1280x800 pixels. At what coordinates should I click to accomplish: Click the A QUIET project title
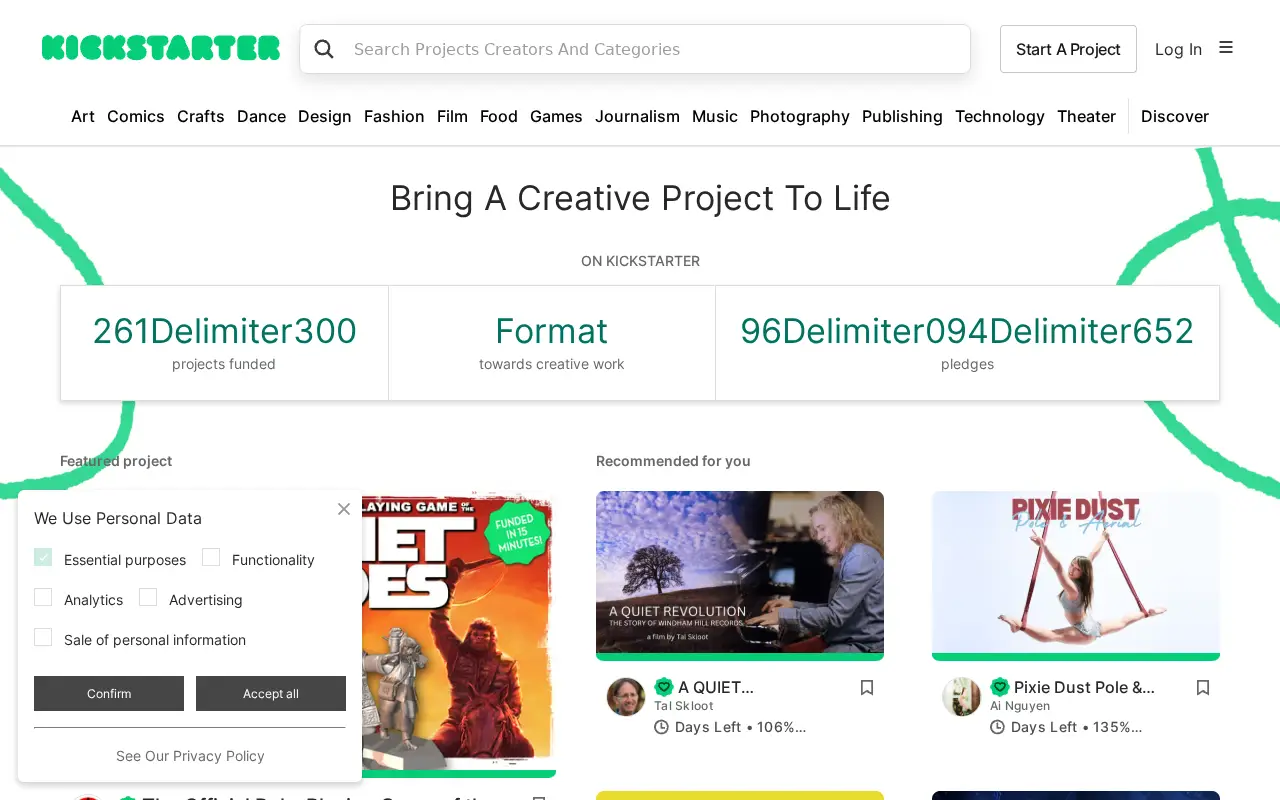coord(716,687)
